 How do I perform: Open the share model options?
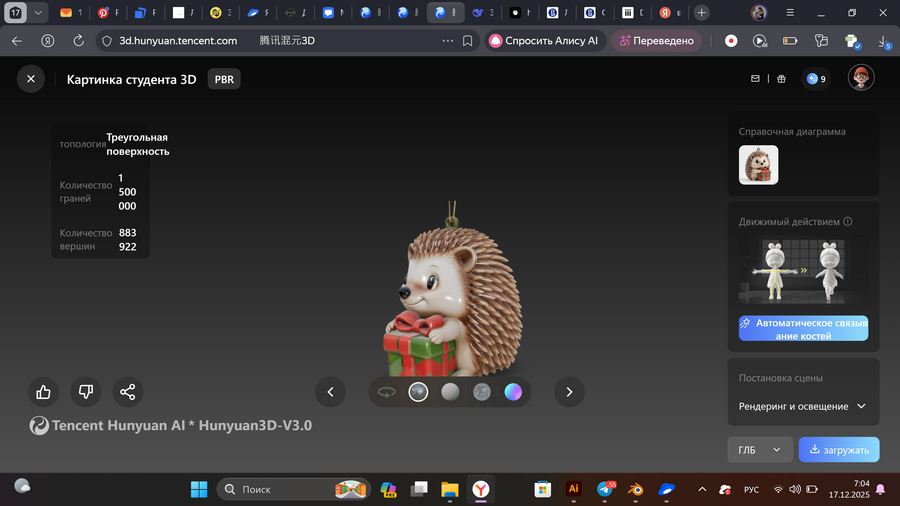point(127,392)
